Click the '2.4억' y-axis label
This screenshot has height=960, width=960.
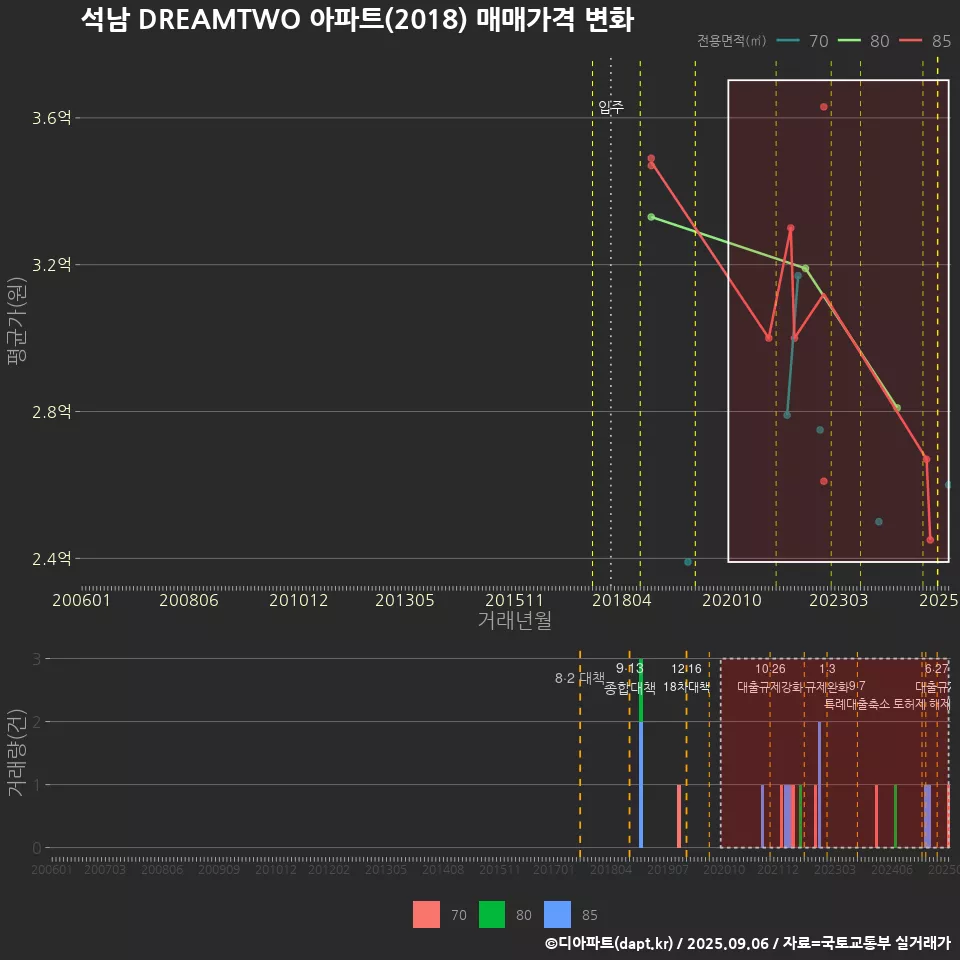pyautogui.click(x=52, y=558)
